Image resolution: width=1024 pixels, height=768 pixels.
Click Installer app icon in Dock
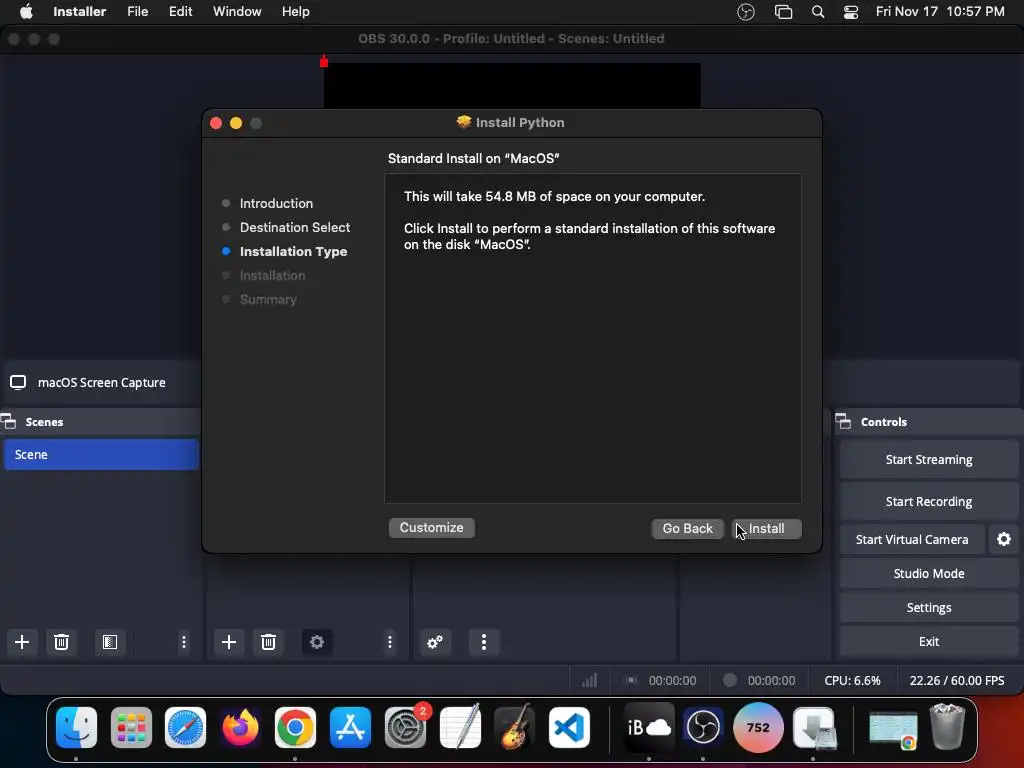pos(814,727)
